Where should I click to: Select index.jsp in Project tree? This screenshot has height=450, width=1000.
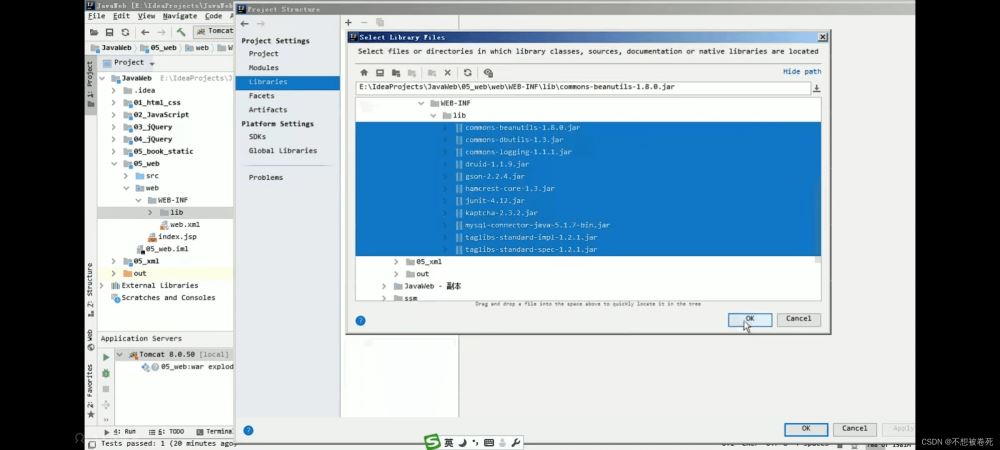point(177,237)
